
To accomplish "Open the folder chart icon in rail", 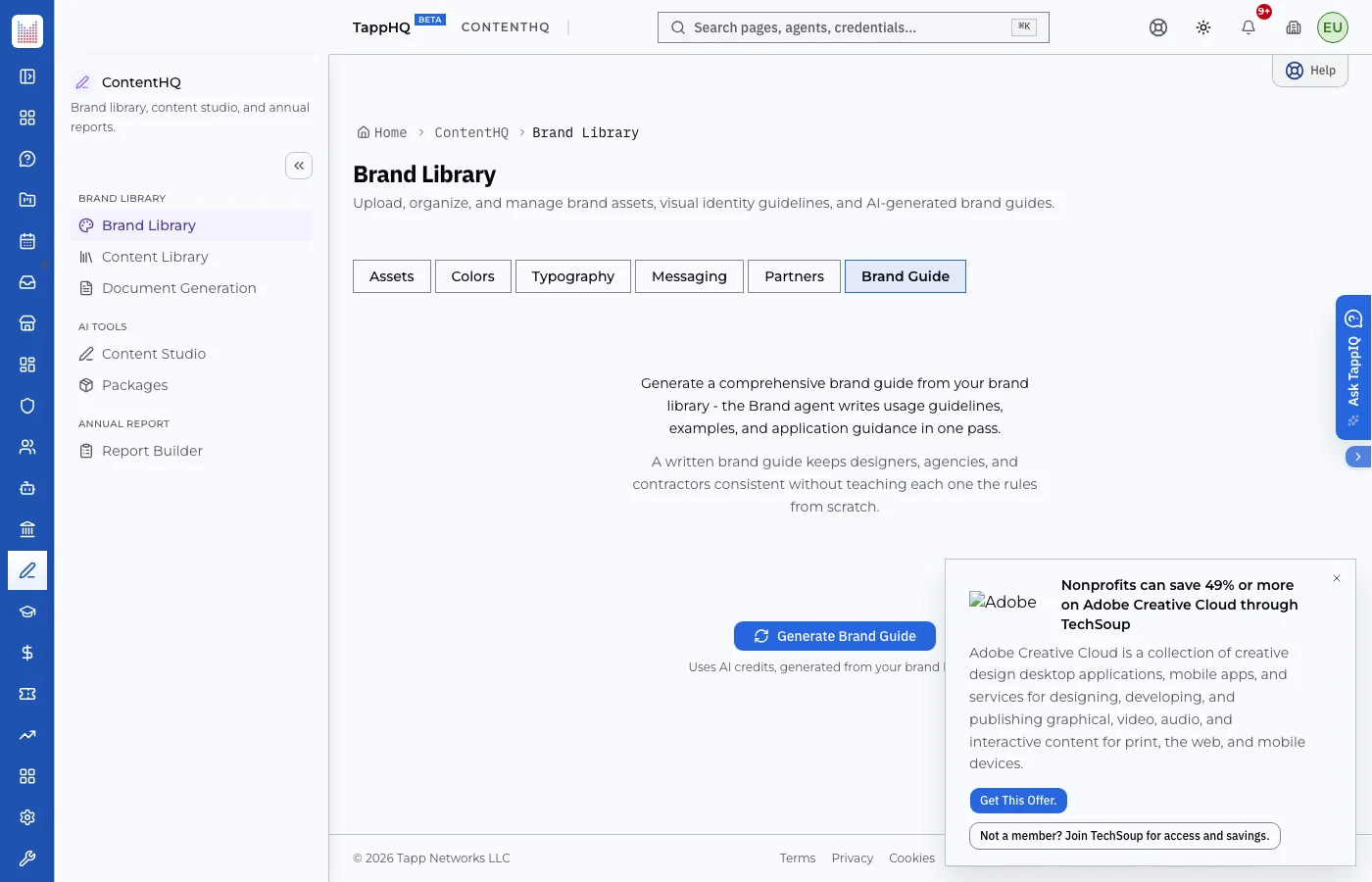I will pos(27,200).
